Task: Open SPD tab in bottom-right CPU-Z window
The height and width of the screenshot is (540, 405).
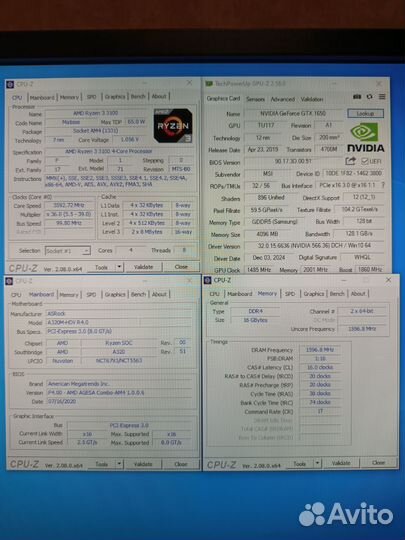Action: click(x=290, y=294)
